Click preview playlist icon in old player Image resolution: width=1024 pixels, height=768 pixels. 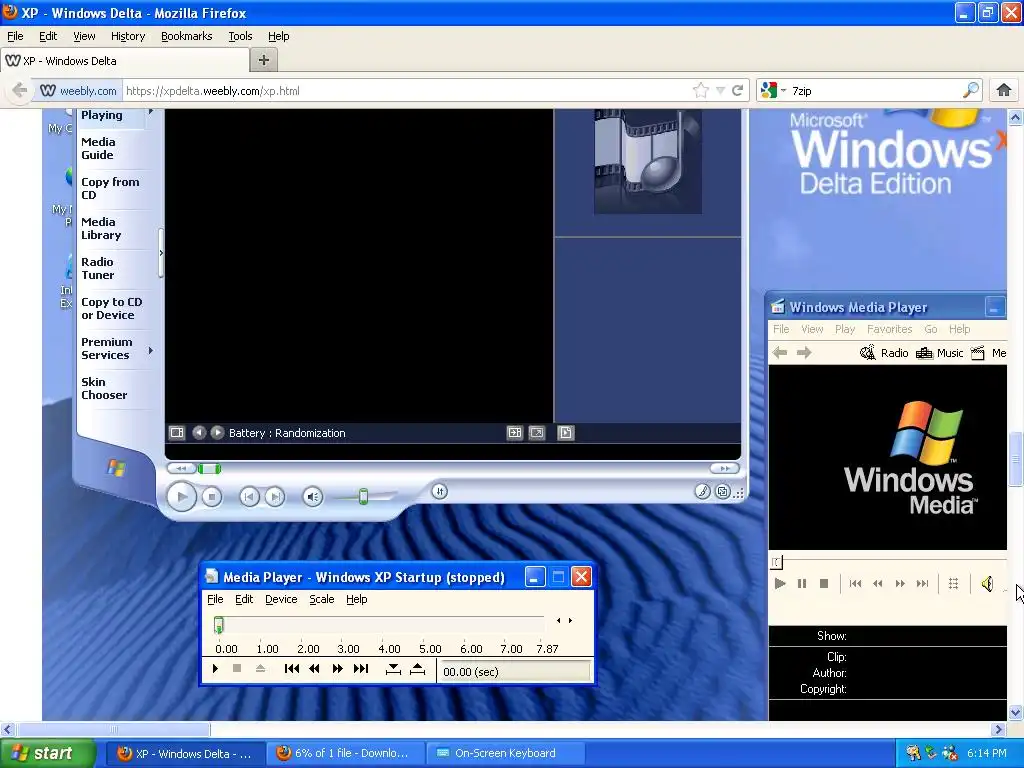[x=953, y=584]
